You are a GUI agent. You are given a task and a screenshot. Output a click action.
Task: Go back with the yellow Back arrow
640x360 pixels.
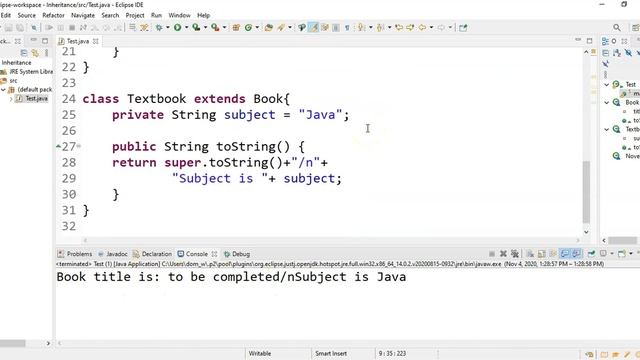coord(422,27)
